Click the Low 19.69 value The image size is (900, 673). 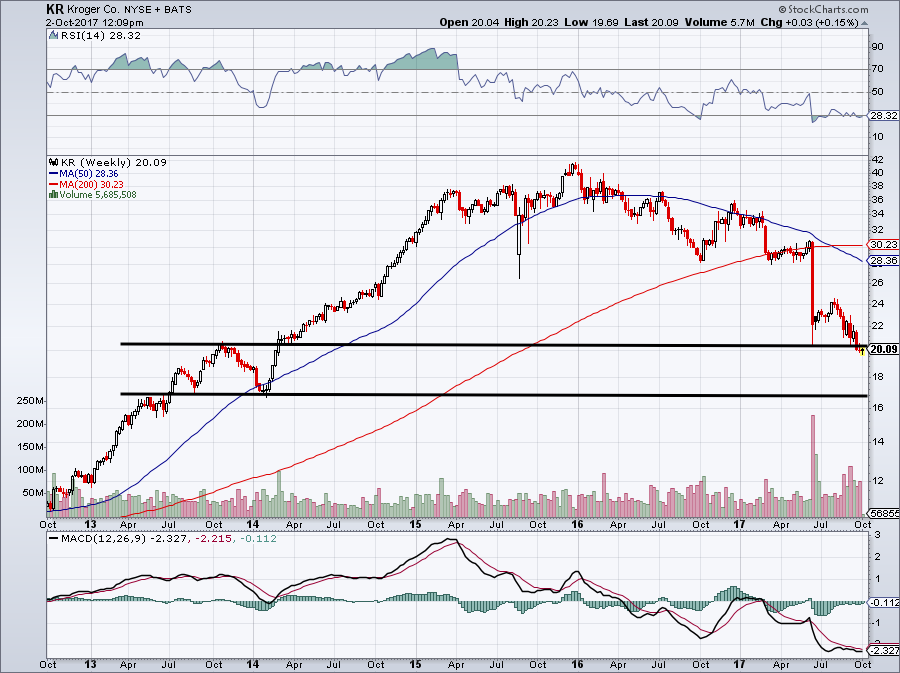tap(591, 22)
